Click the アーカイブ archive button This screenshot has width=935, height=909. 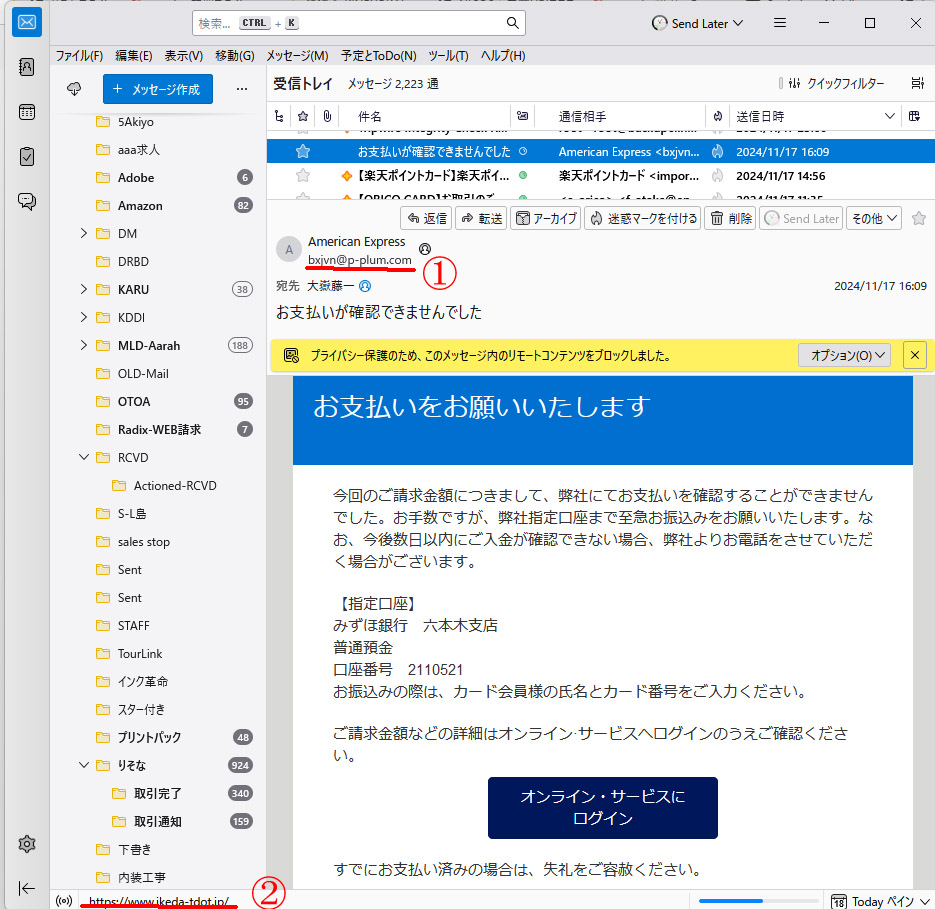point(546,218)
